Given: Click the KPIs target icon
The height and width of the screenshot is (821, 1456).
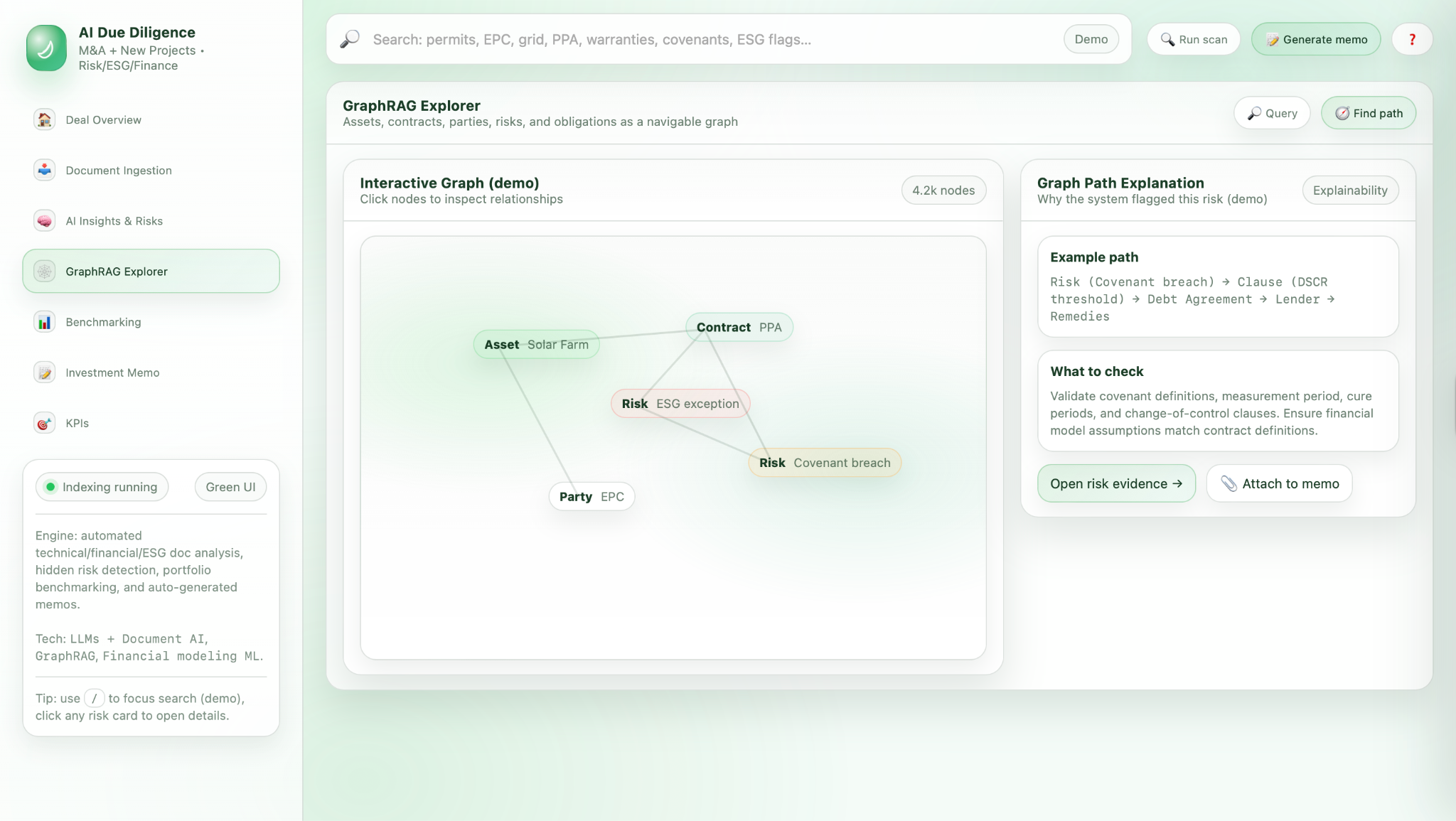Looking at the screenshot, I should point(44,423).
